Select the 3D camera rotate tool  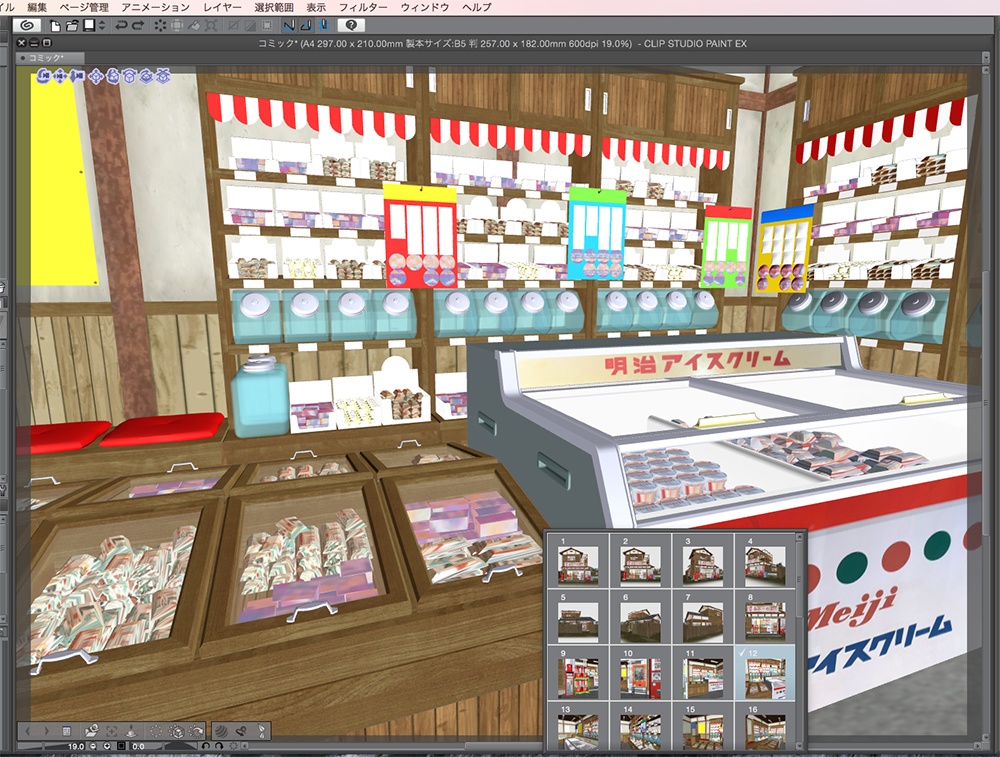43,76
